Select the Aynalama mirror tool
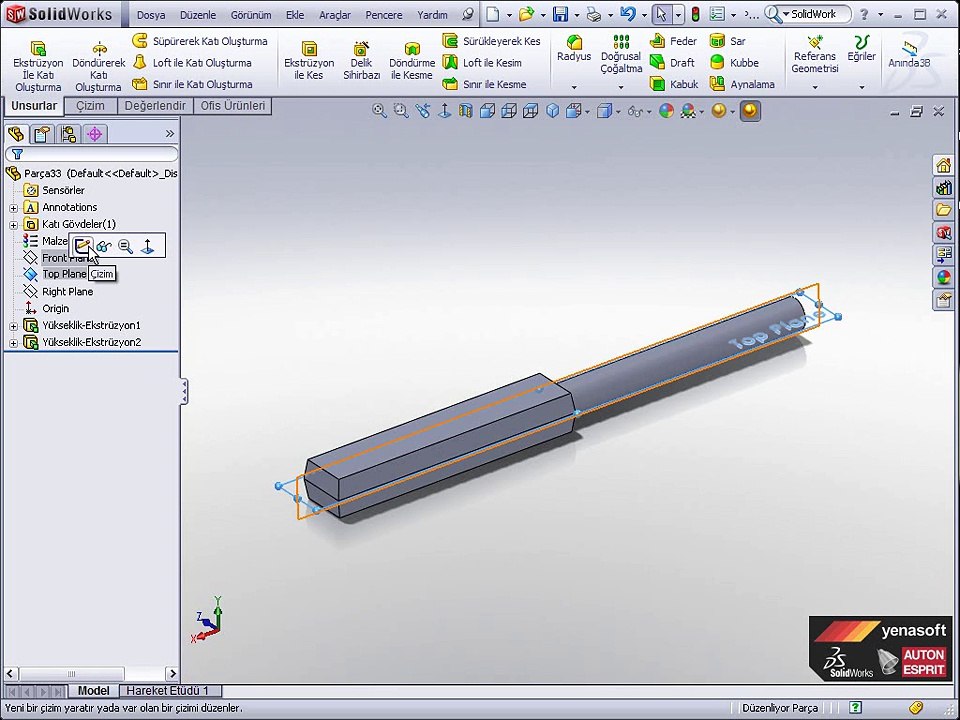 point(742,84)
